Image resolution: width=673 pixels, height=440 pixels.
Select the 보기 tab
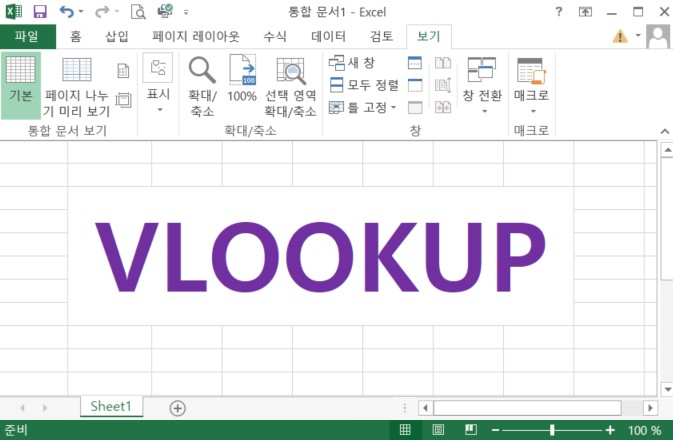click(428, 36)
